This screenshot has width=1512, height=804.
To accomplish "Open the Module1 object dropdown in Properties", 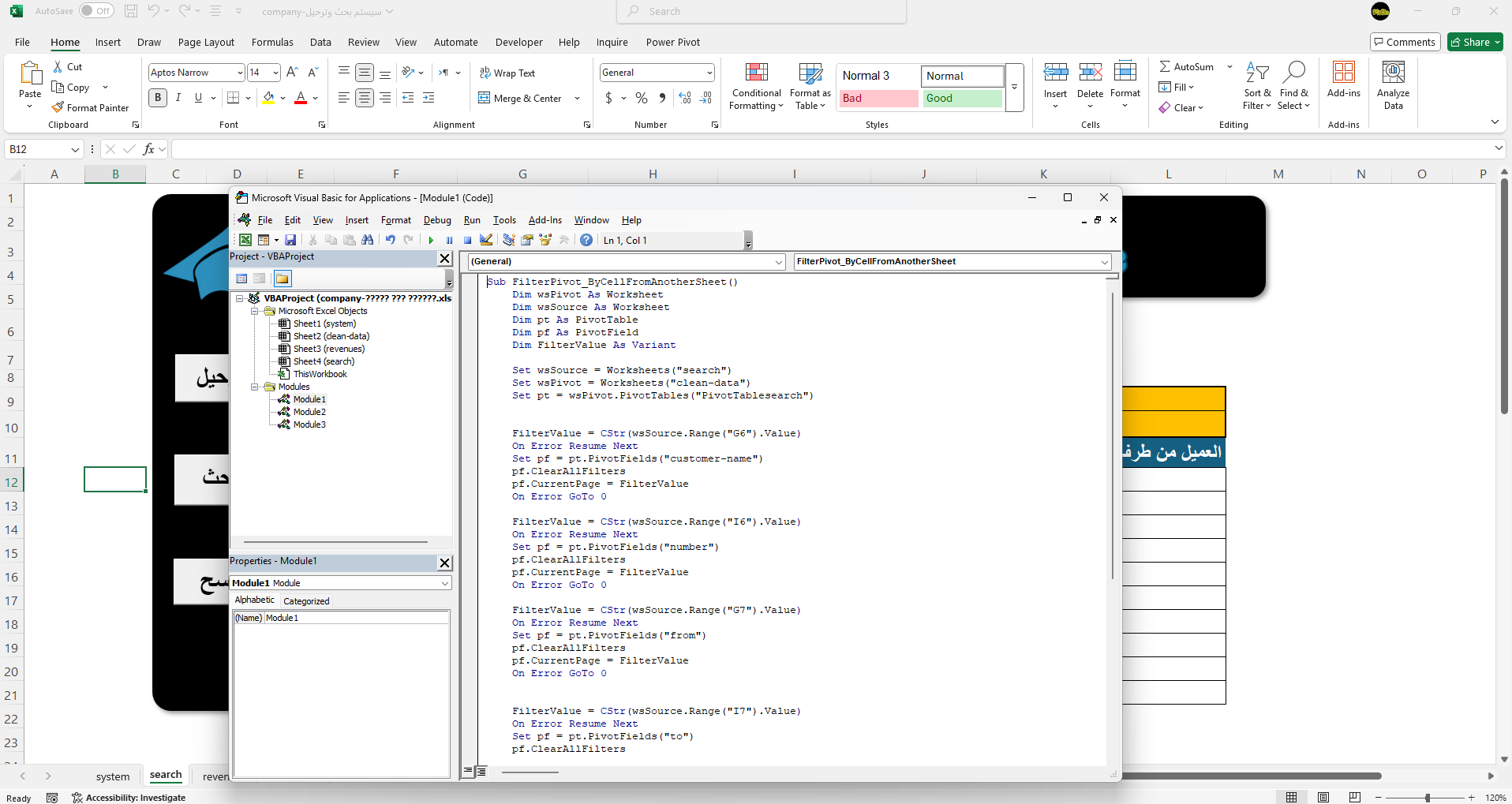I will point(445,583).
